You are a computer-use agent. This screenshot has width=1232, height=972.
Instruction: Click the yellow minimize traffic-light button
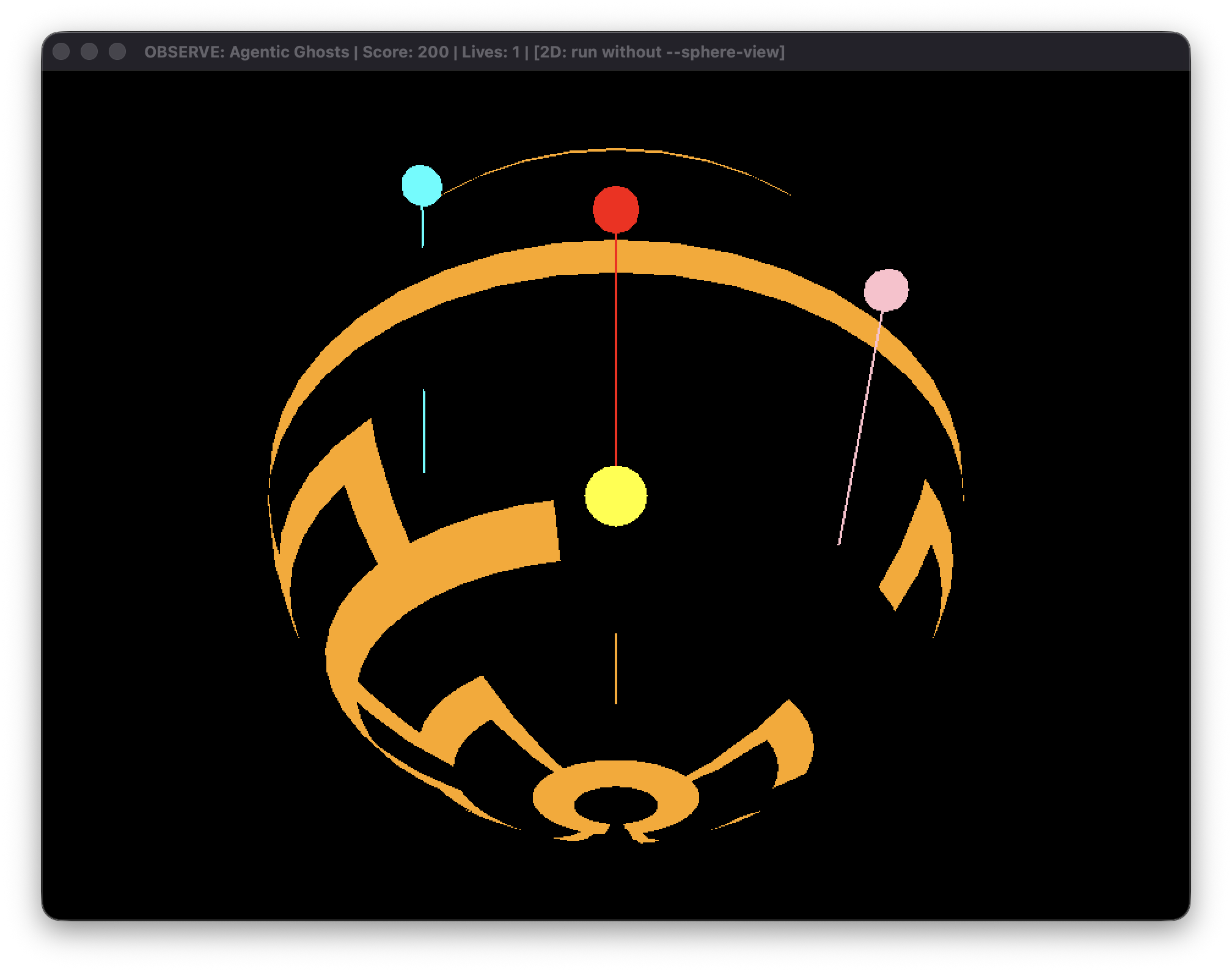click(x=90, y=53)
